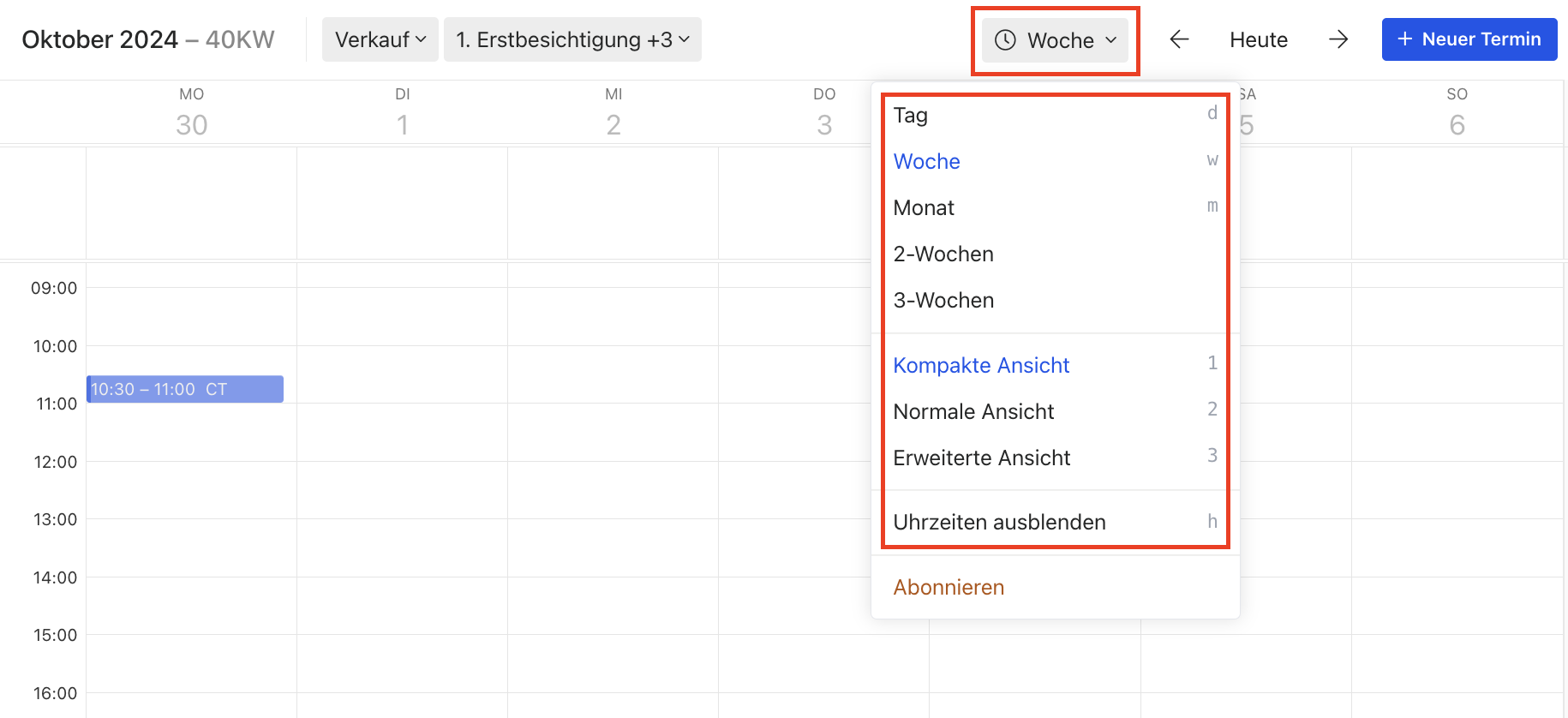Click the plus icon on Neuer Termin
Screen dimensions: 1568x718
pos(1404,39)
